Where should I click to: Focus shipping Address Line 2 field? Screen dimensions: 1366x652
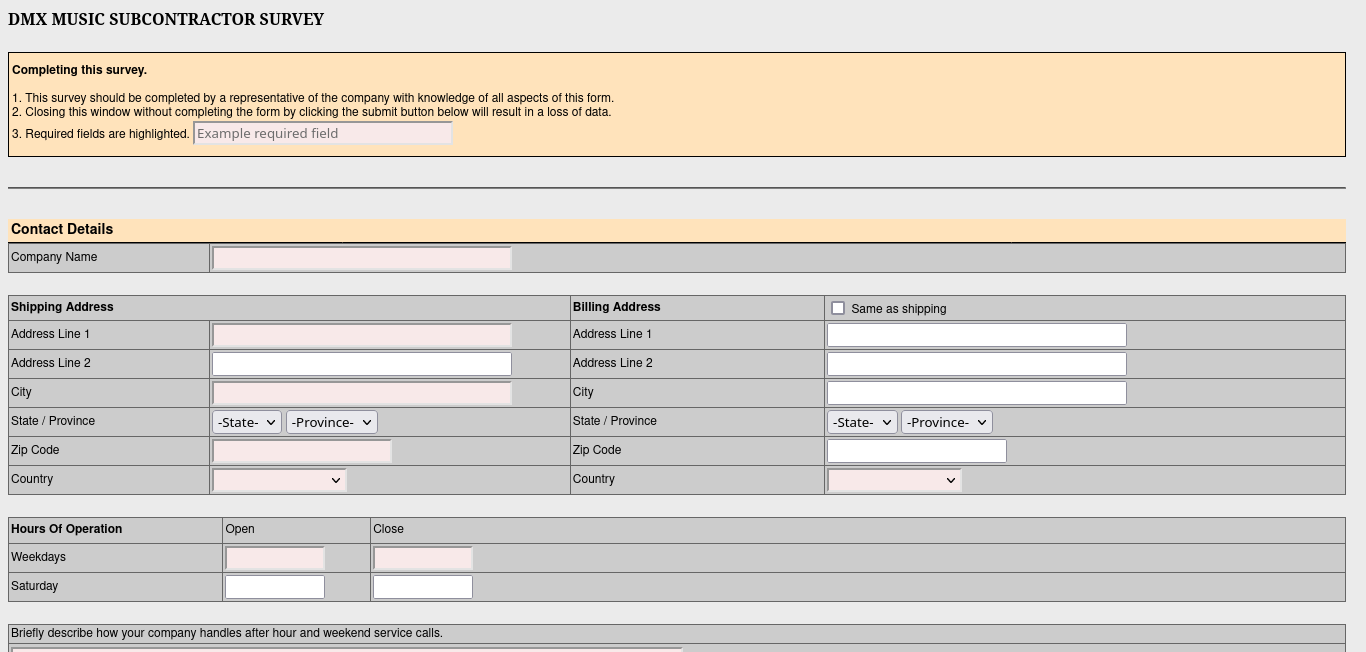361,364
